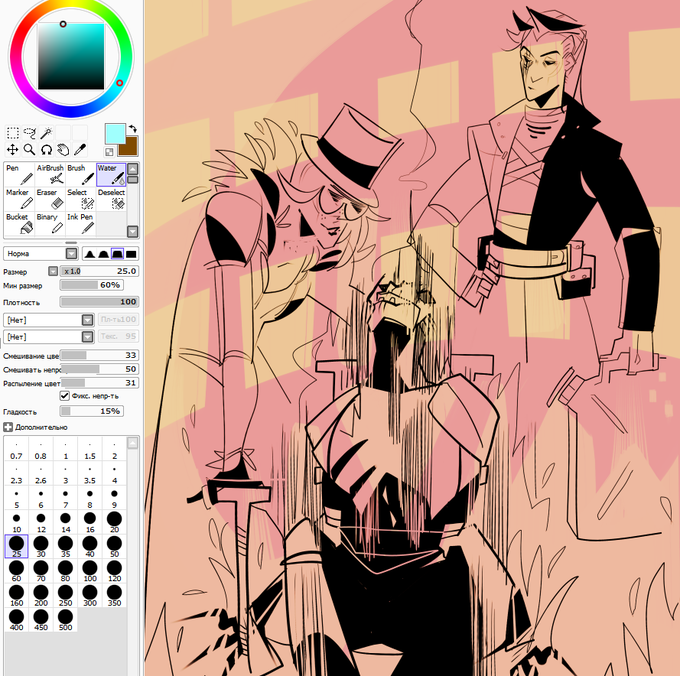Expand the Дополнительно advanced settings section
The image size is (680, 676).
[x=36, y=427]
